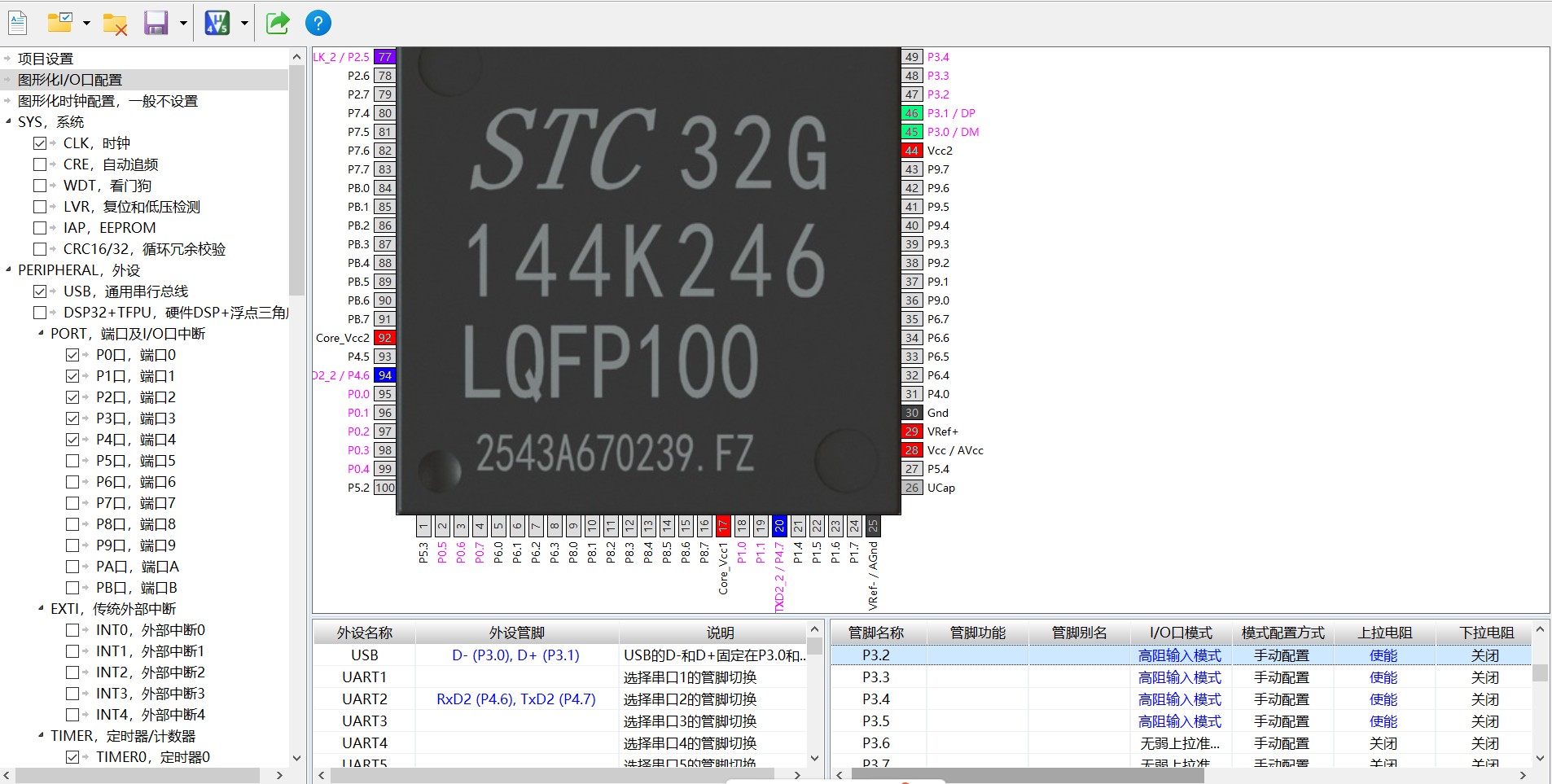Click the UART1 row in peripheral table
The height and width of the screenshot is (784, 1552).
560,677
